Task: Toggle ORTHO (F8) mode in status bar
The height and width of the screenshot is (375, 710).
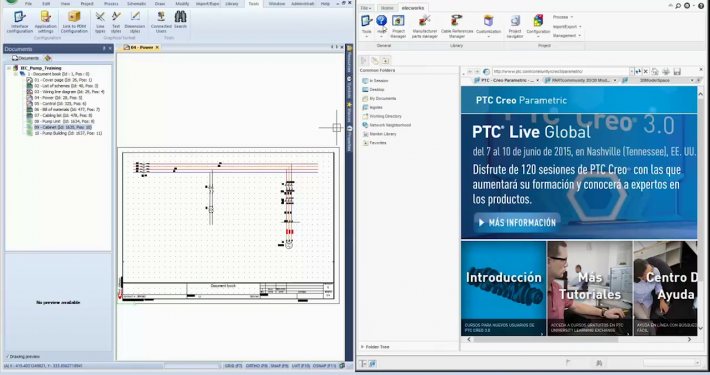Action: [256, 365]
